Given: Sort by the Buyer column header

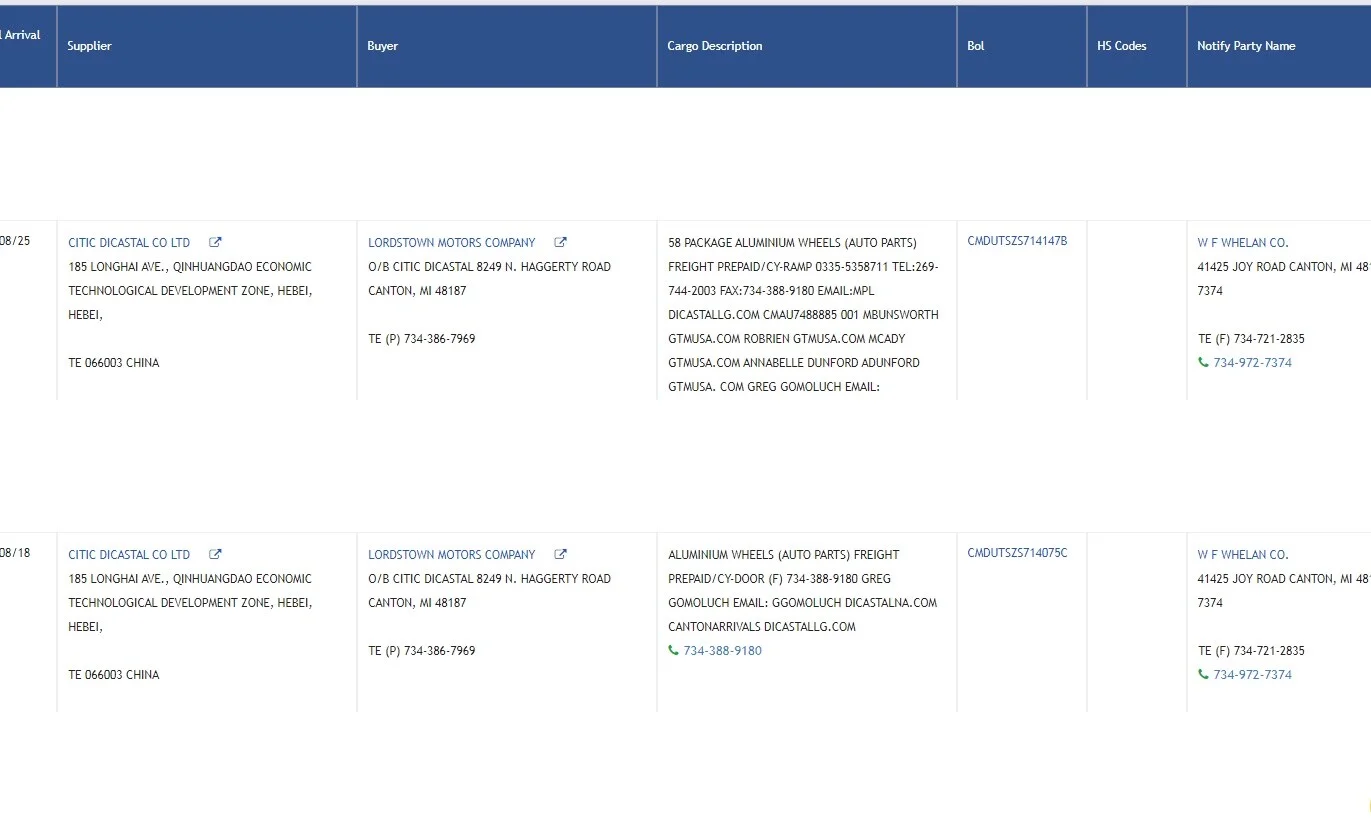Looking at the screenshot, I should coord(382,46).
